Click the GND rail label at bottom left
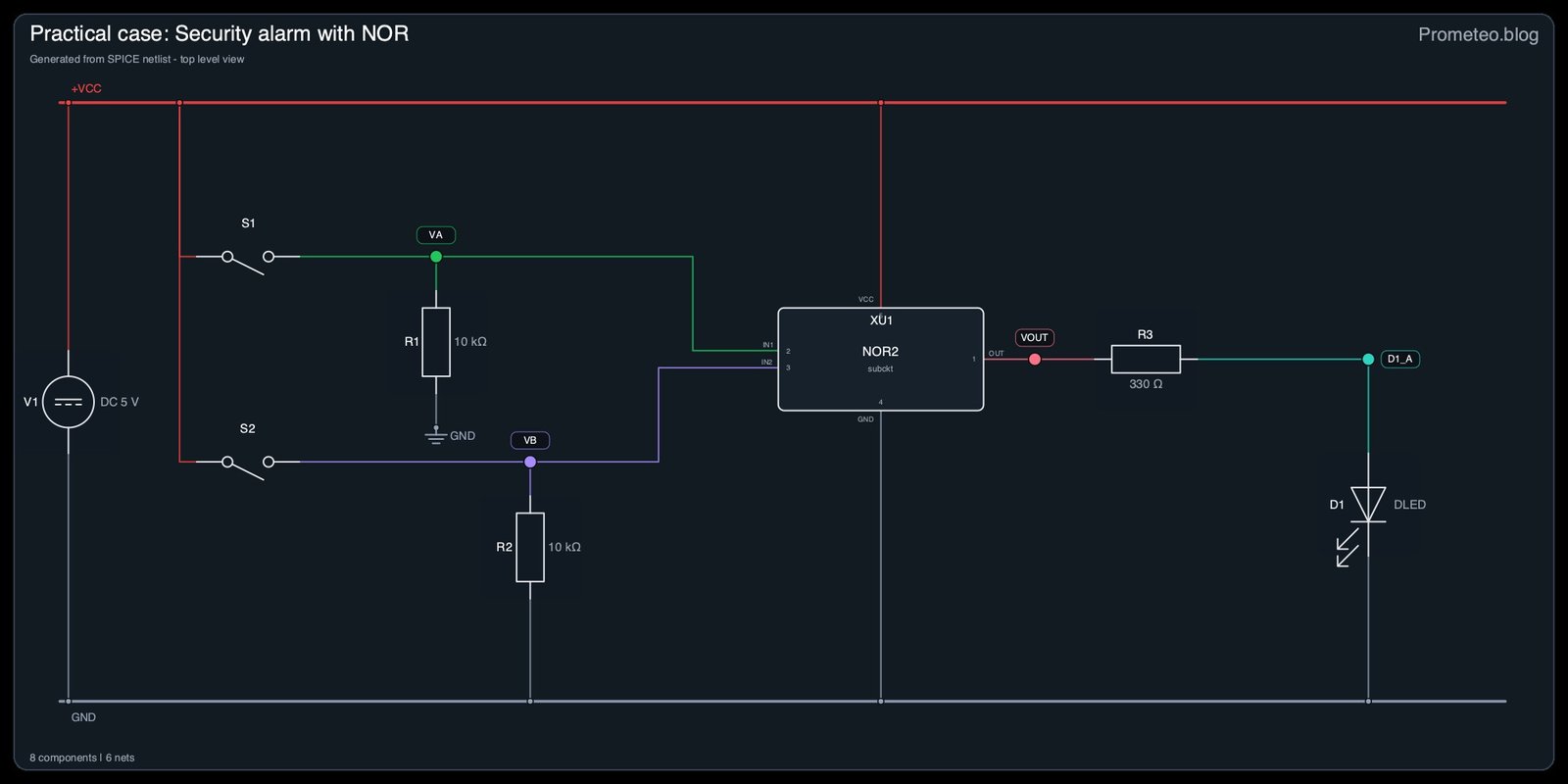This screenshot has height=784, width=1568. [83, 717]
